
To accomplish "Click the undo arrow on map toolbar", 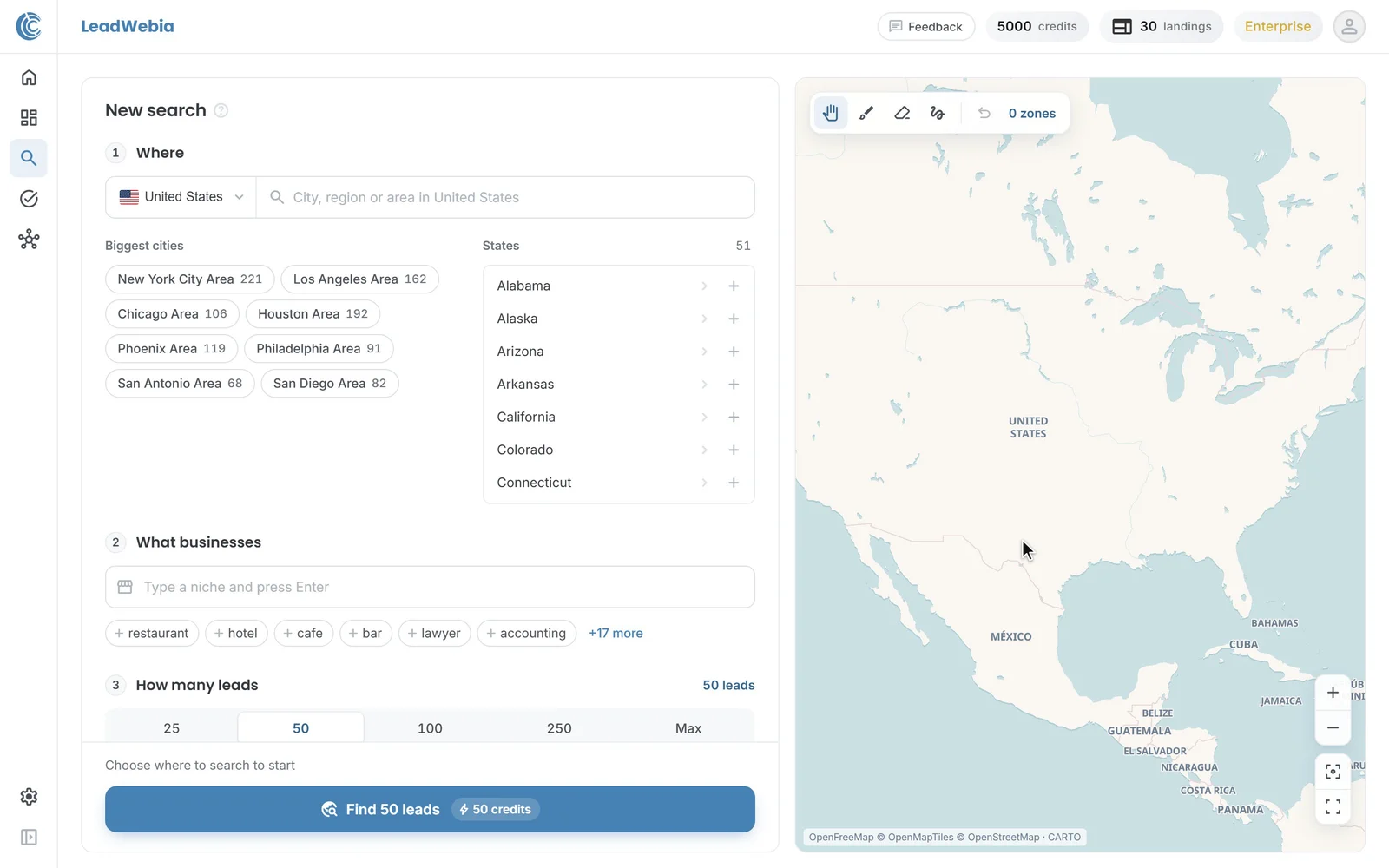I will pyautogui.click(x=984, y=113).
